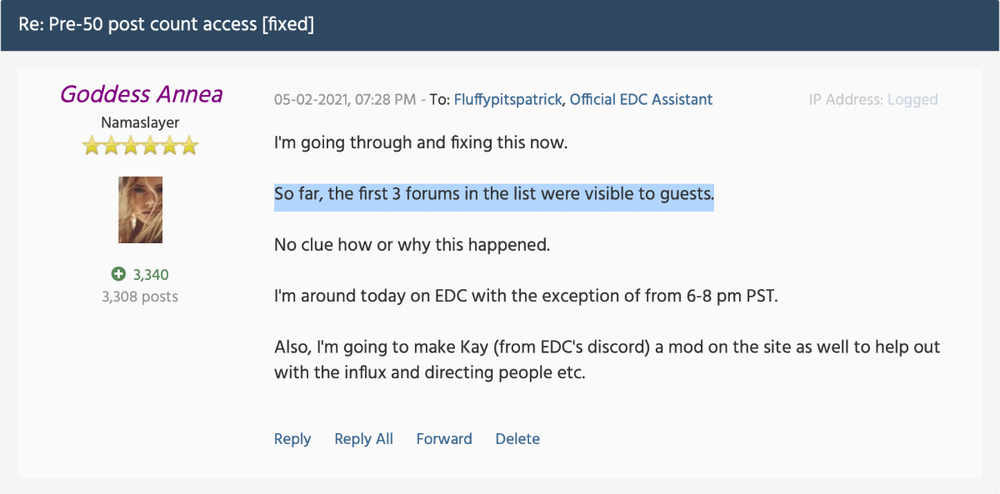Click the gold star rating row
The width and height of the screenshot is (1000, 494).
coord(140,146)
